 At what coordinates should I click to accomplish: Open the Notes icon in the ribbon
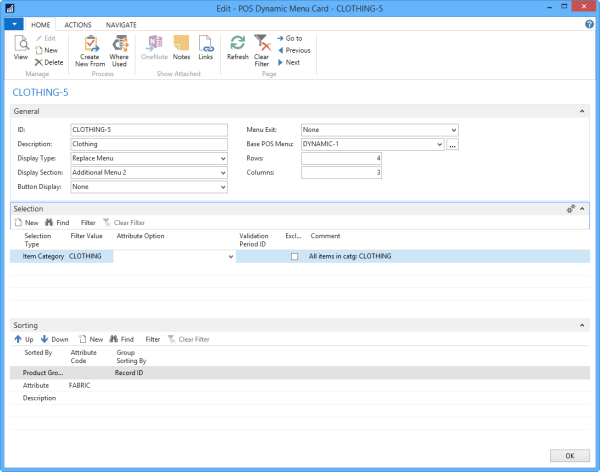coord(181,46)
